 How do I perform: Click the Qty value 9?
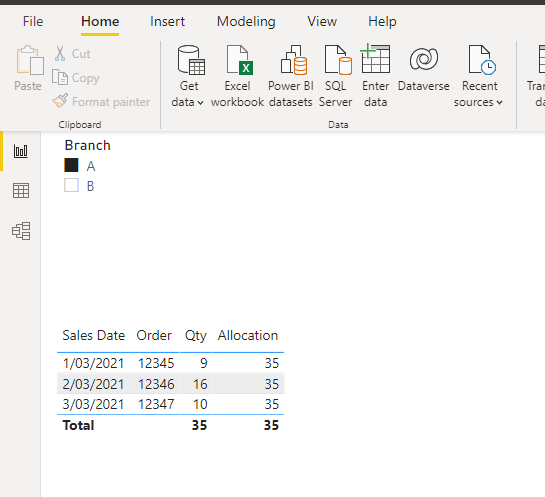click(x=204, y=363)
